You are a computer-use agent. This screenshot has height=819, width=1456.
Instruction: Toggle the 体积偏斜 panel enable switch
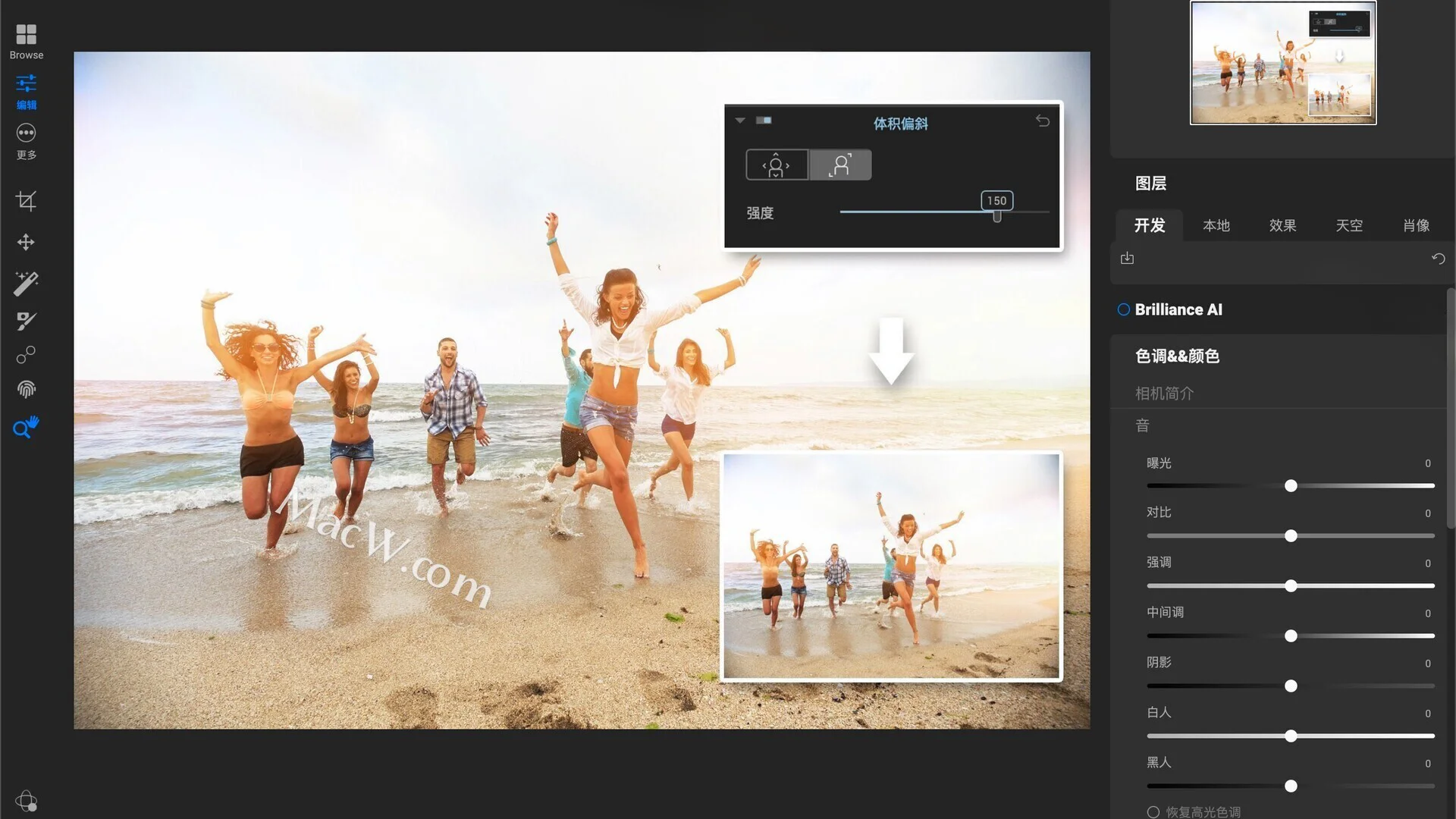click(764, 121)
